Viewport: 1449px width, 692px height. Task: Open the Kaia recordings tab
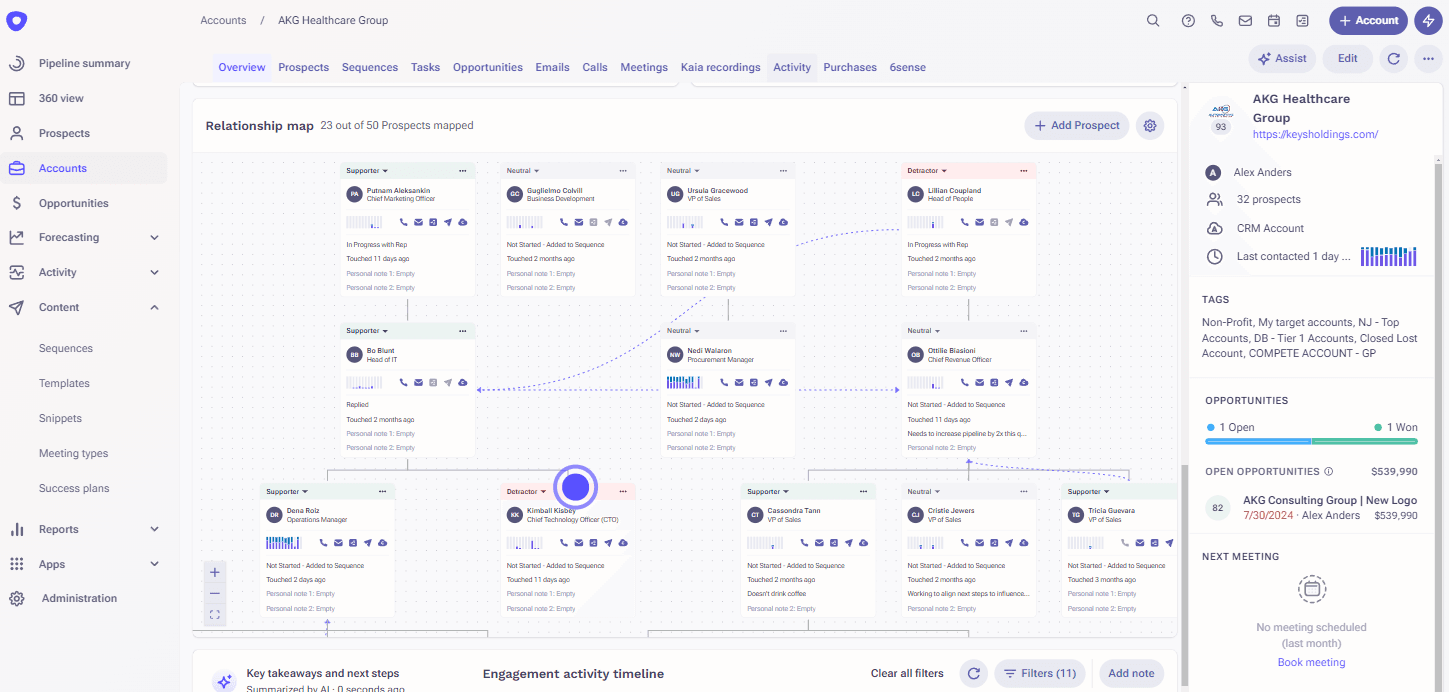pos(720,68)
